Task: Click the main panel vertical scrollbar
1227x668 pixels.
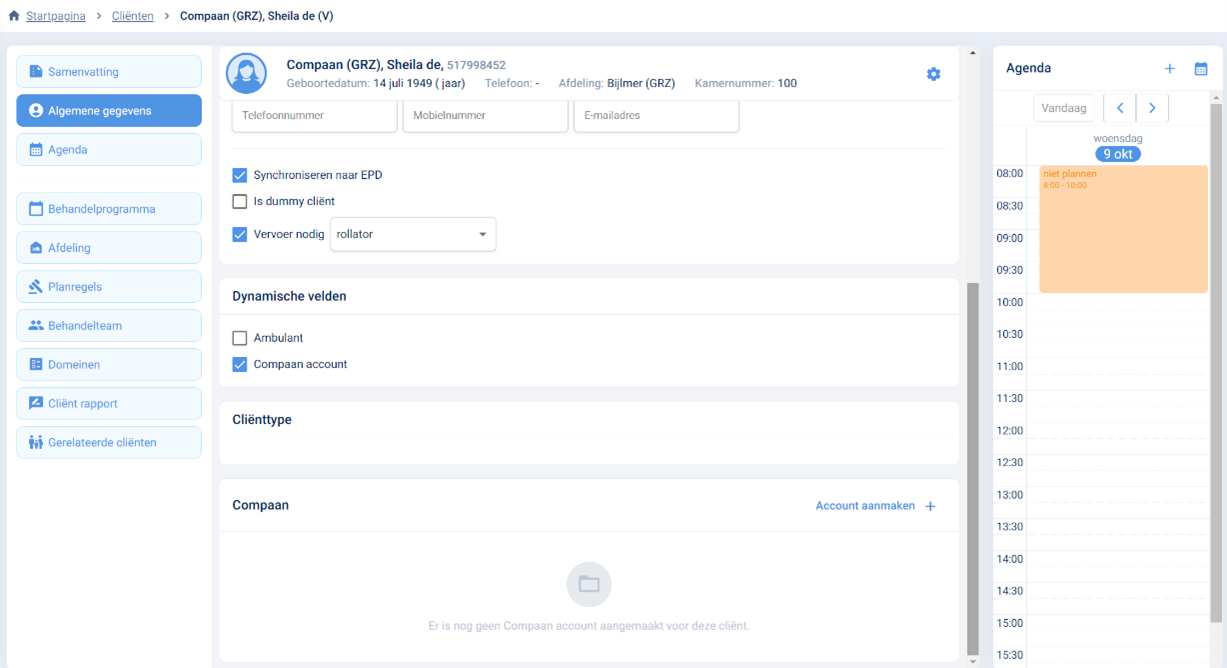Action: pyautogui.click(x=973, y=467)
